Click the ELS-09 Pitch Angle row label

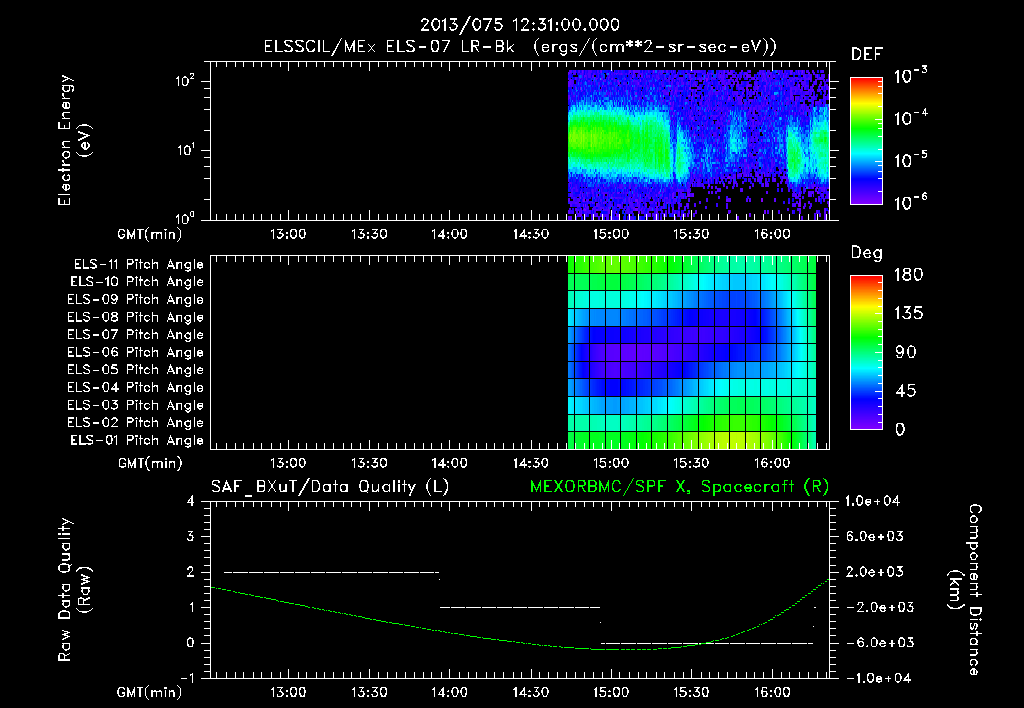135,300
